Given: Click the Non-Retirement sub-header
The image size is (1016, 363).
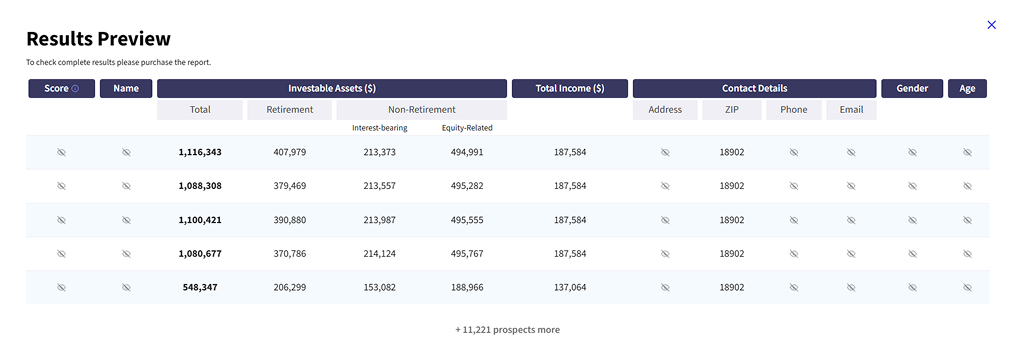Looking at the screenshot, I should [422, 110].
